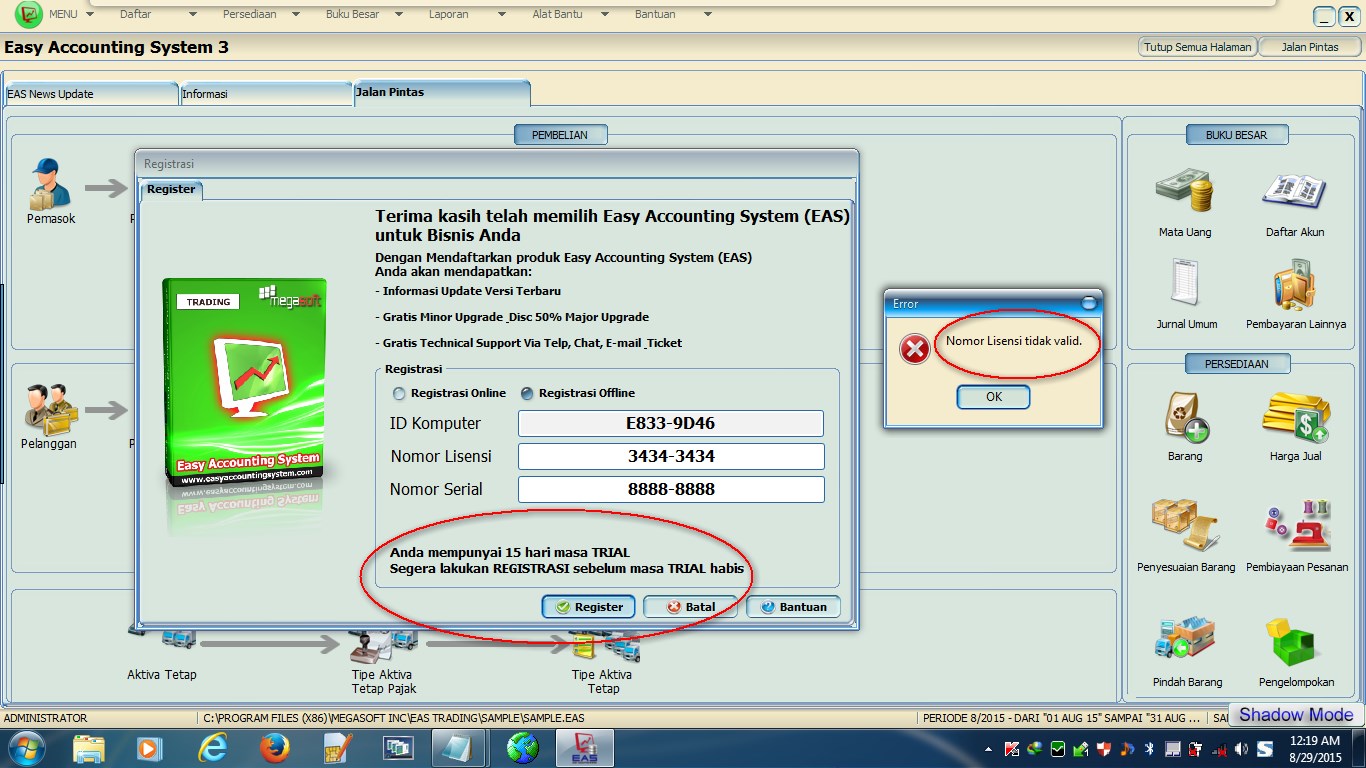Click OK in Error dialog
Viewport: 1366px width, 768px height.
pos(993,397)
